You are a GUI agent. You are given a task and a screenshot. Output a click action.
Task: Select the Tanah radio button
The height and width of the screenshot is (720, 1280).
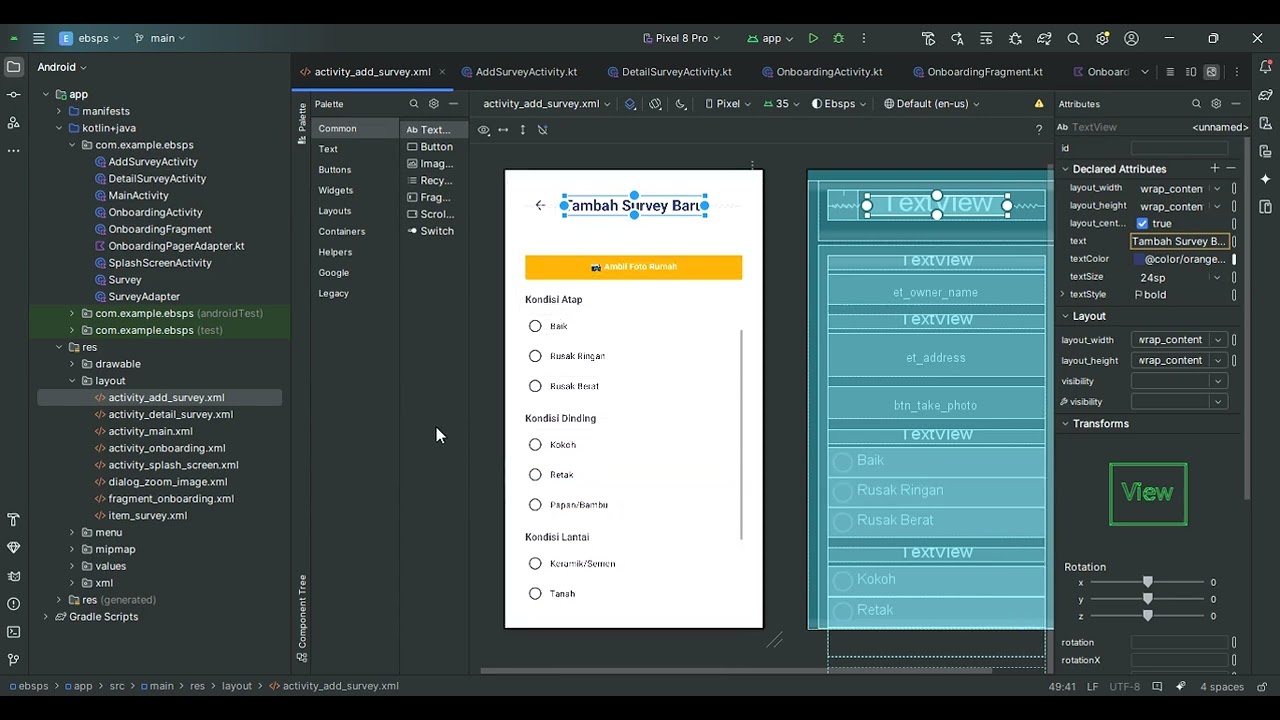535,594
